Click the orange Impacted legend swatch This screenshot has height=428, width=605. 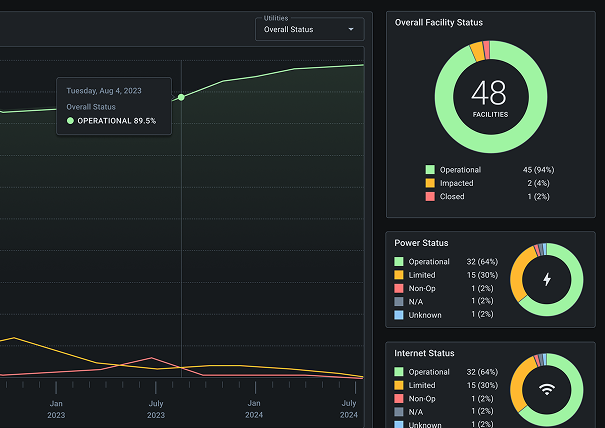pyautogui.click(x=430, y=183)
